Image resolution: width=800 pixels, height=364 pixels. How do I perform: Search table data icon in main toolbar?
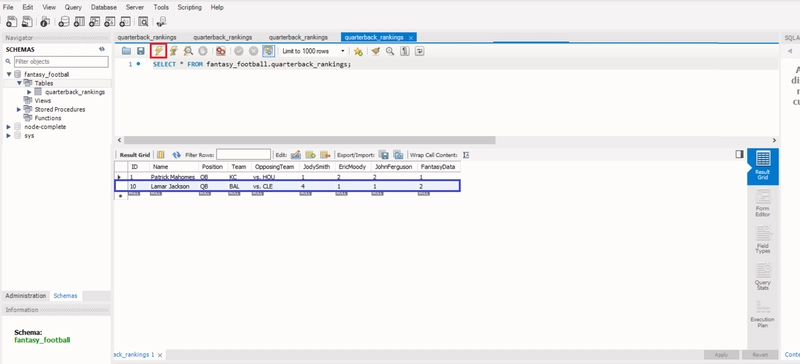[143, 21]
